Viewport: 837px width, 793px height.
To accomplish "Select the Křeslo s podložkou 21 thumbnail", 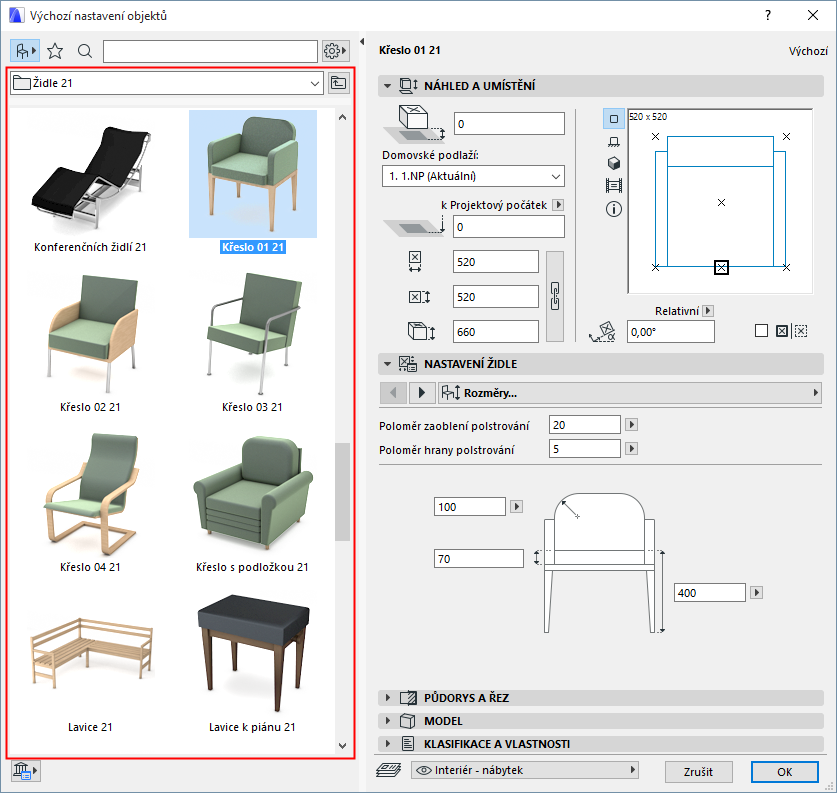I will (x=252, y=500).
